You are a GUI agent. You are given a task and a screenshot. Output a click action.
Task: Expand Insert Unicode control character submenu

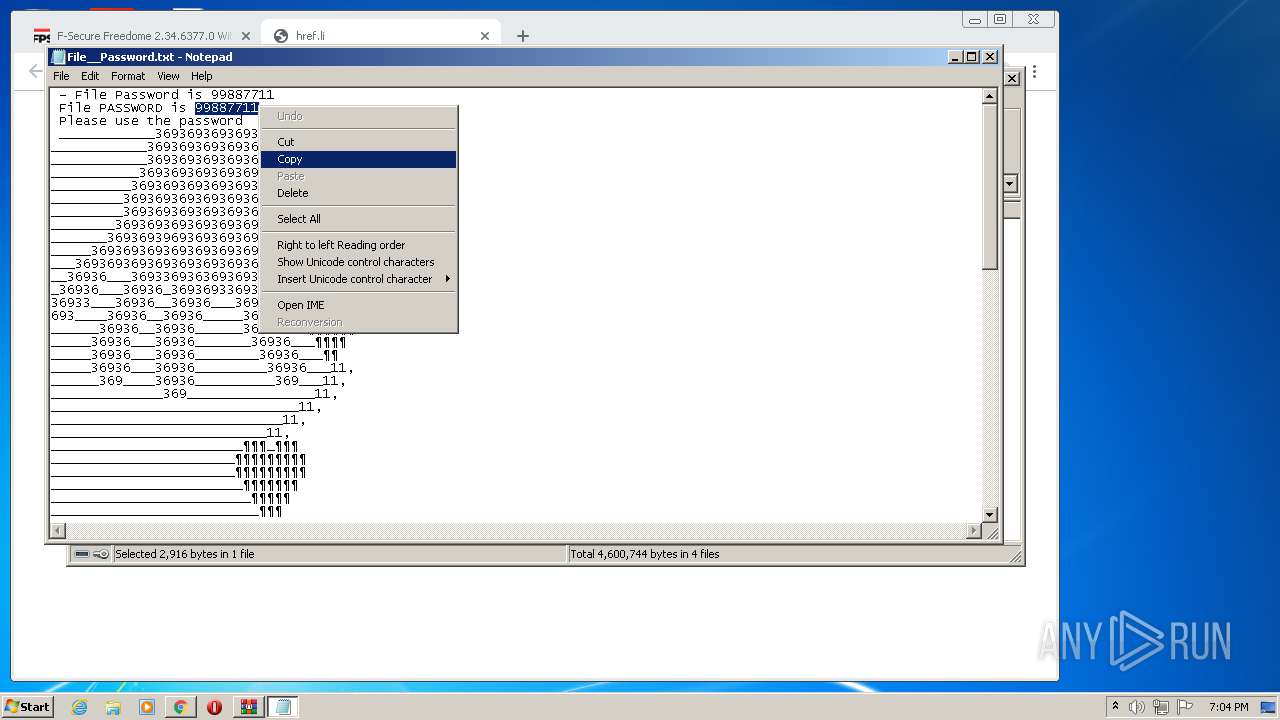tap(358, 279)
